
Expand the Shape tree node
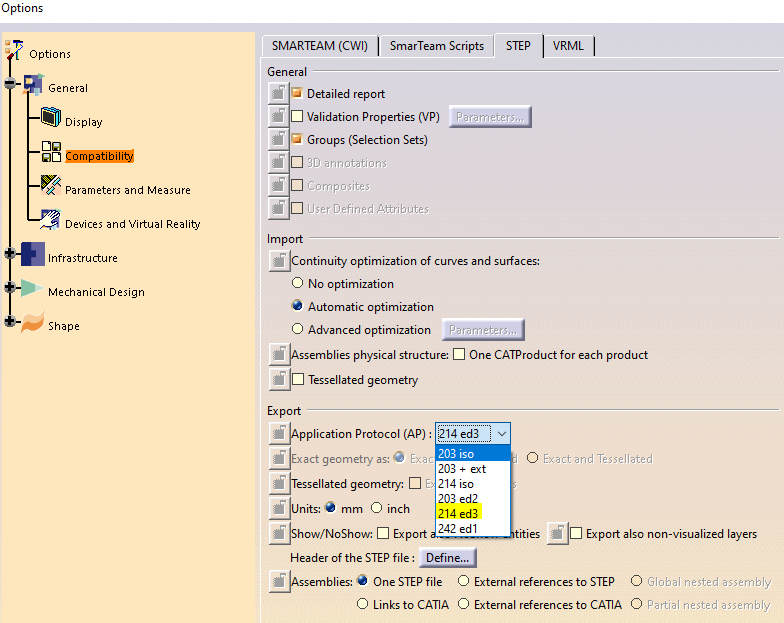[x=10, y=321]
